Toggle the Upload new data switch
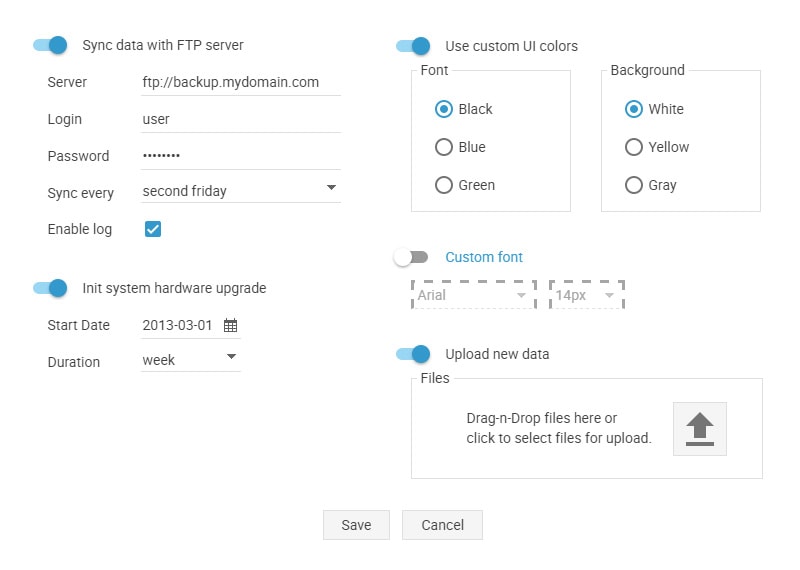This screenshot has width=800, height=570. (x=413, y=354)
